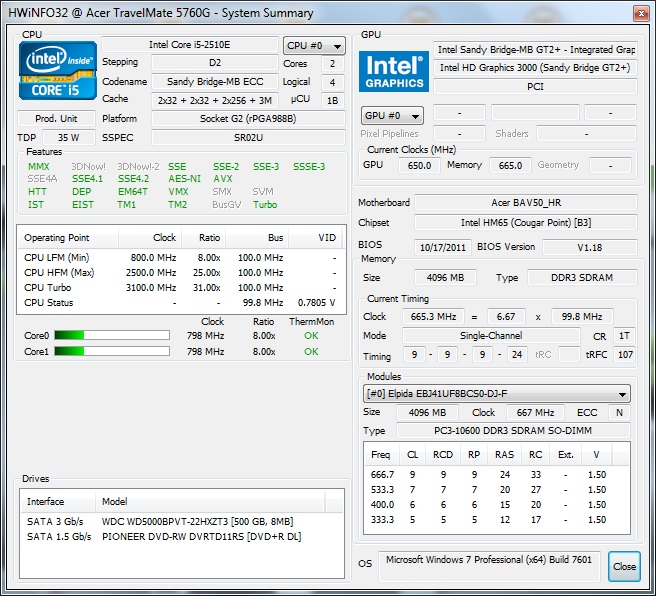The height and width of the screenshot is (596, 656).
Task: Click the 35 W TDP field
Action: (x=69, y=138)
